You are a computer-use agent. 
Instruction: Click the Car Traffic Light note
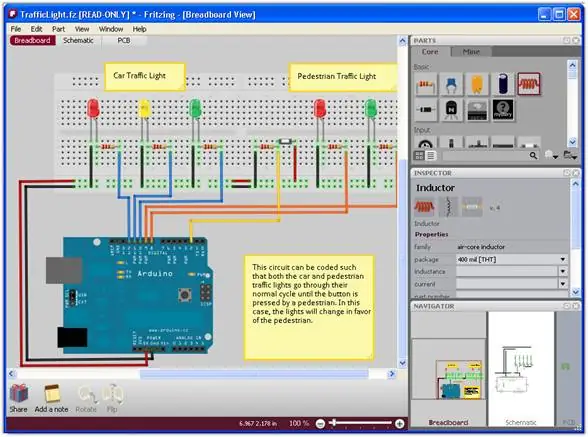[145, 77]
